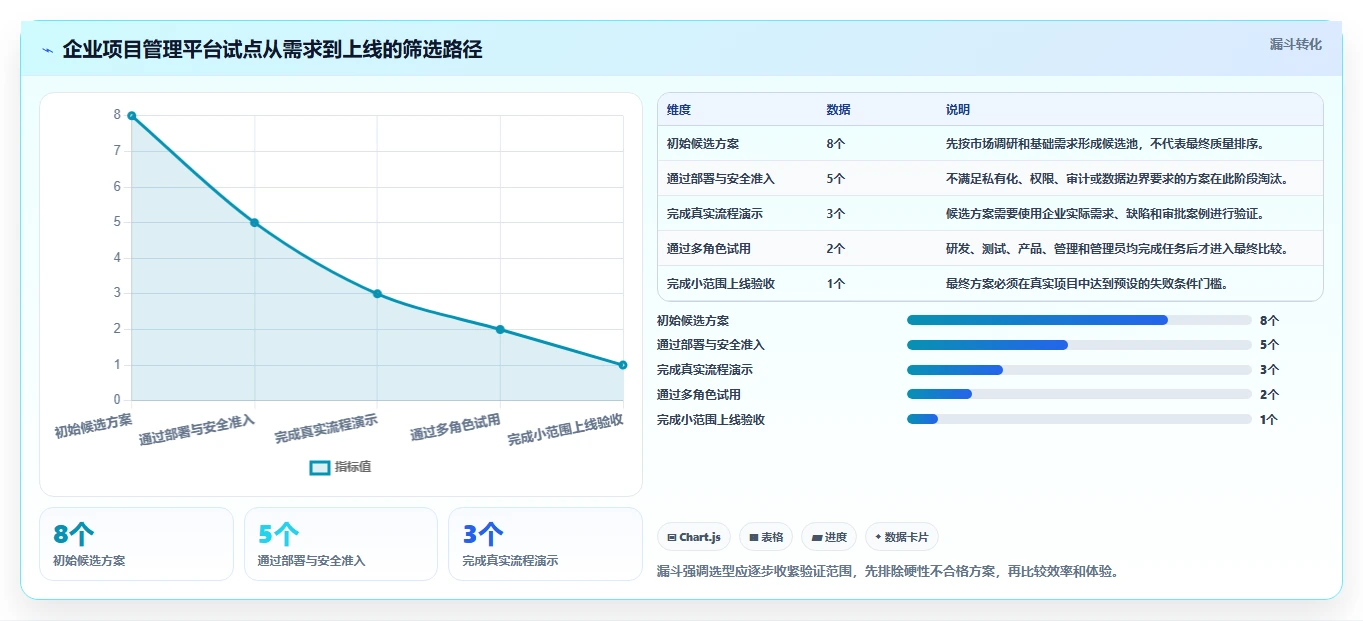Click the chart point for 完成真实流程演示

377,294
